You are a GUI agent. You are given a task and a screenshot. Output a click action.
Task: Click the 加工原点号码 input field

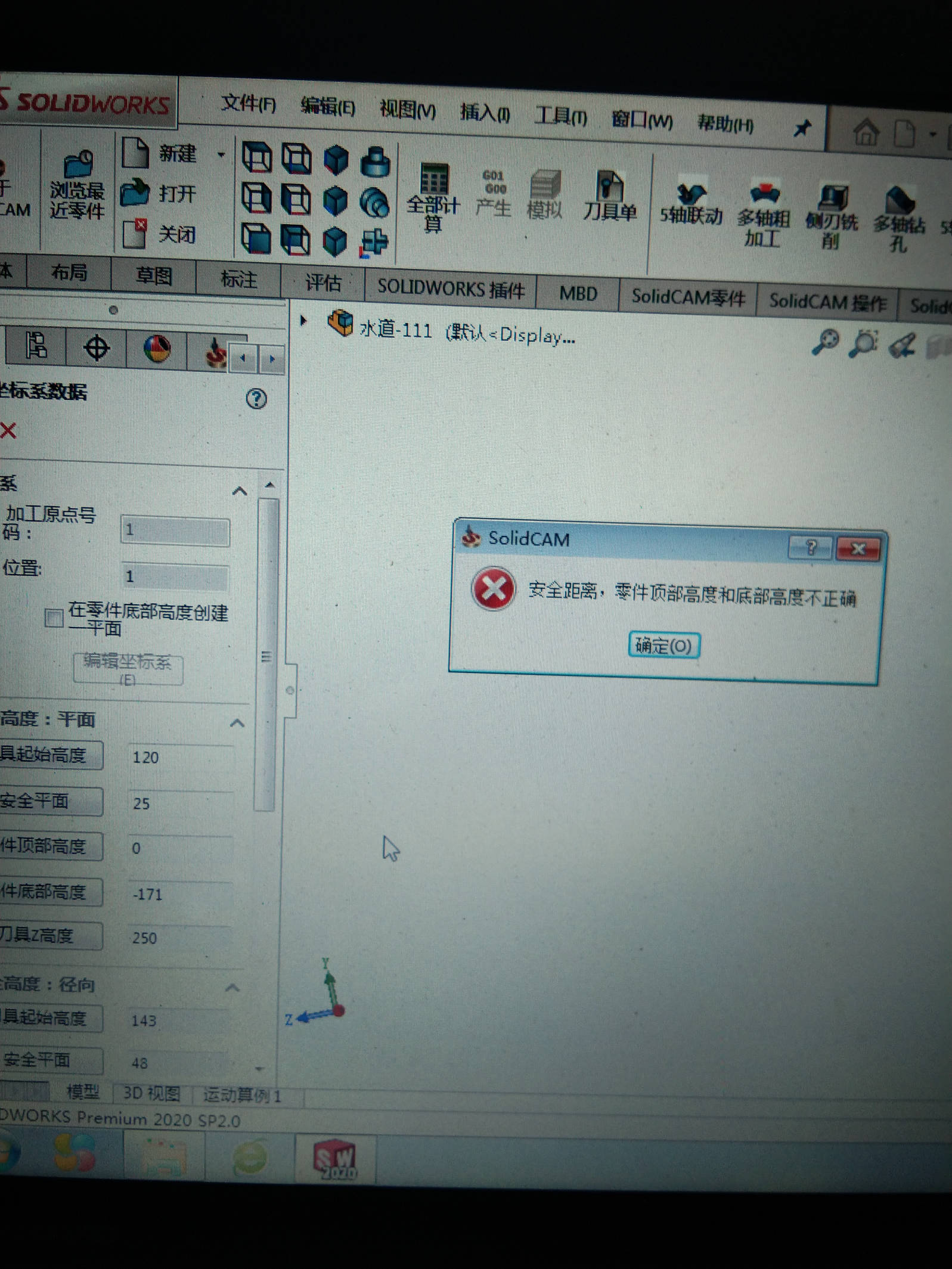(x=175, y=530)
